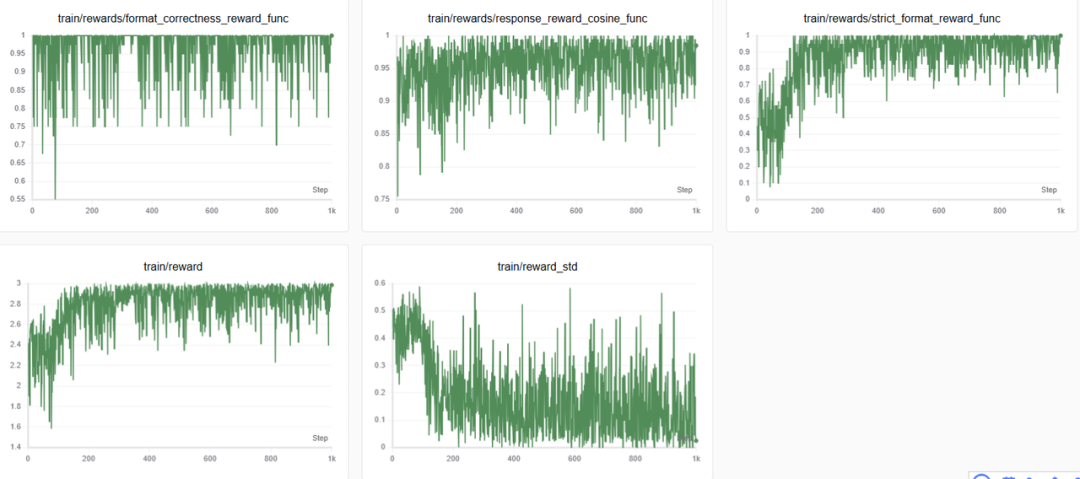1080x479 pixels.
Task: Click the format_correctness_reward_func chart title
Action: click(173, 19)
